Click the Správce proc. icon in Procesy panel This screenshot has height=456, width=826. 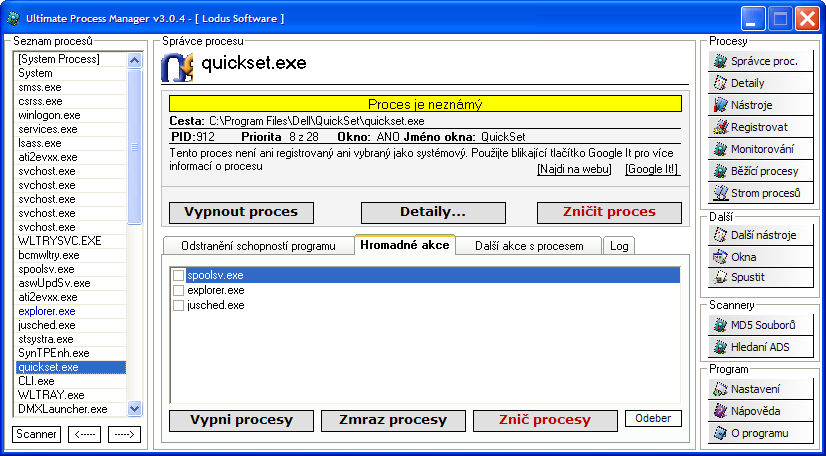[720, 62]
